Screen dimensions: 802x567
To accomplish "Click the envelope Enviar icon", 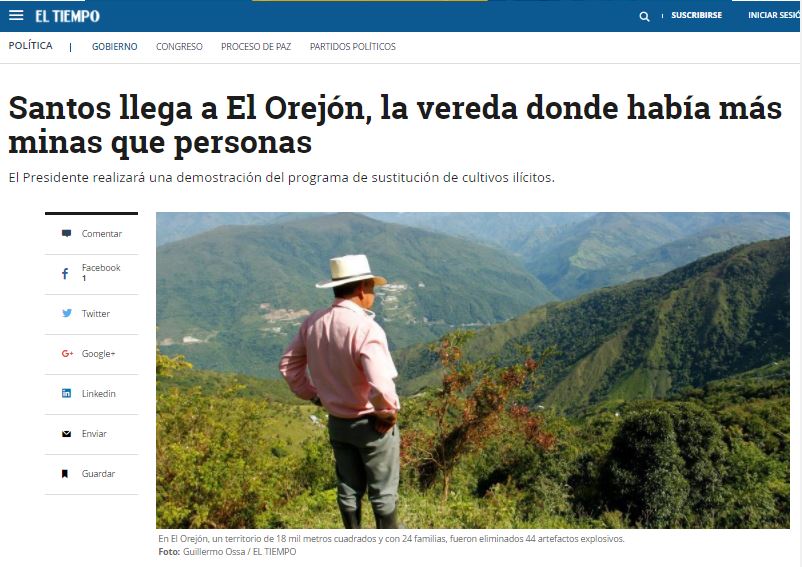I will click(66, 434).
